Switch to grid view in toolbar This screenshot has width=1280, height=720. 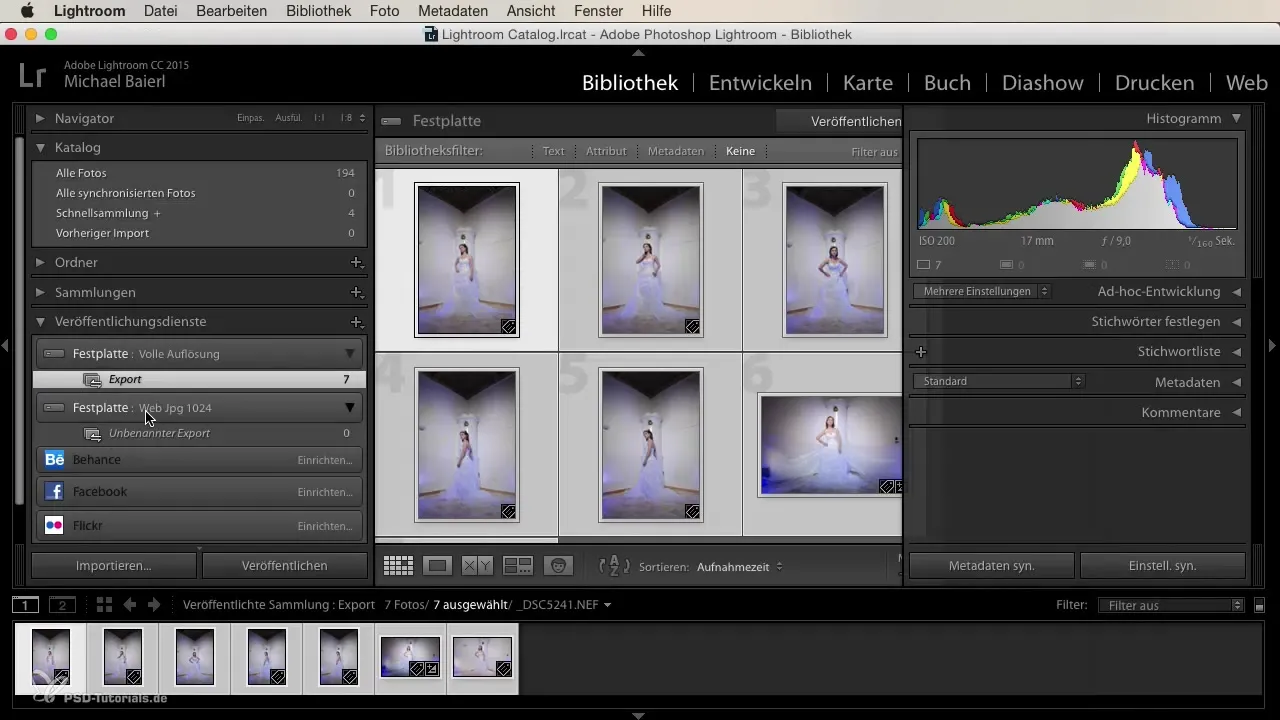click(398, 566)
